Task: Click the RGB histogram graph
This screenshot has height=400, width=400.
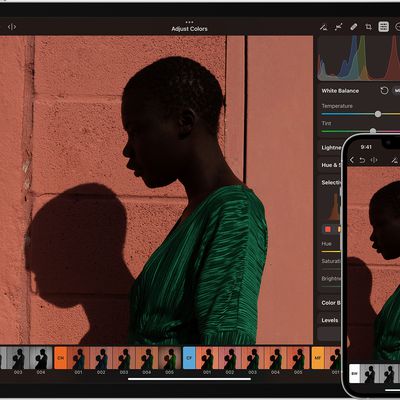Action: [359, 58]
